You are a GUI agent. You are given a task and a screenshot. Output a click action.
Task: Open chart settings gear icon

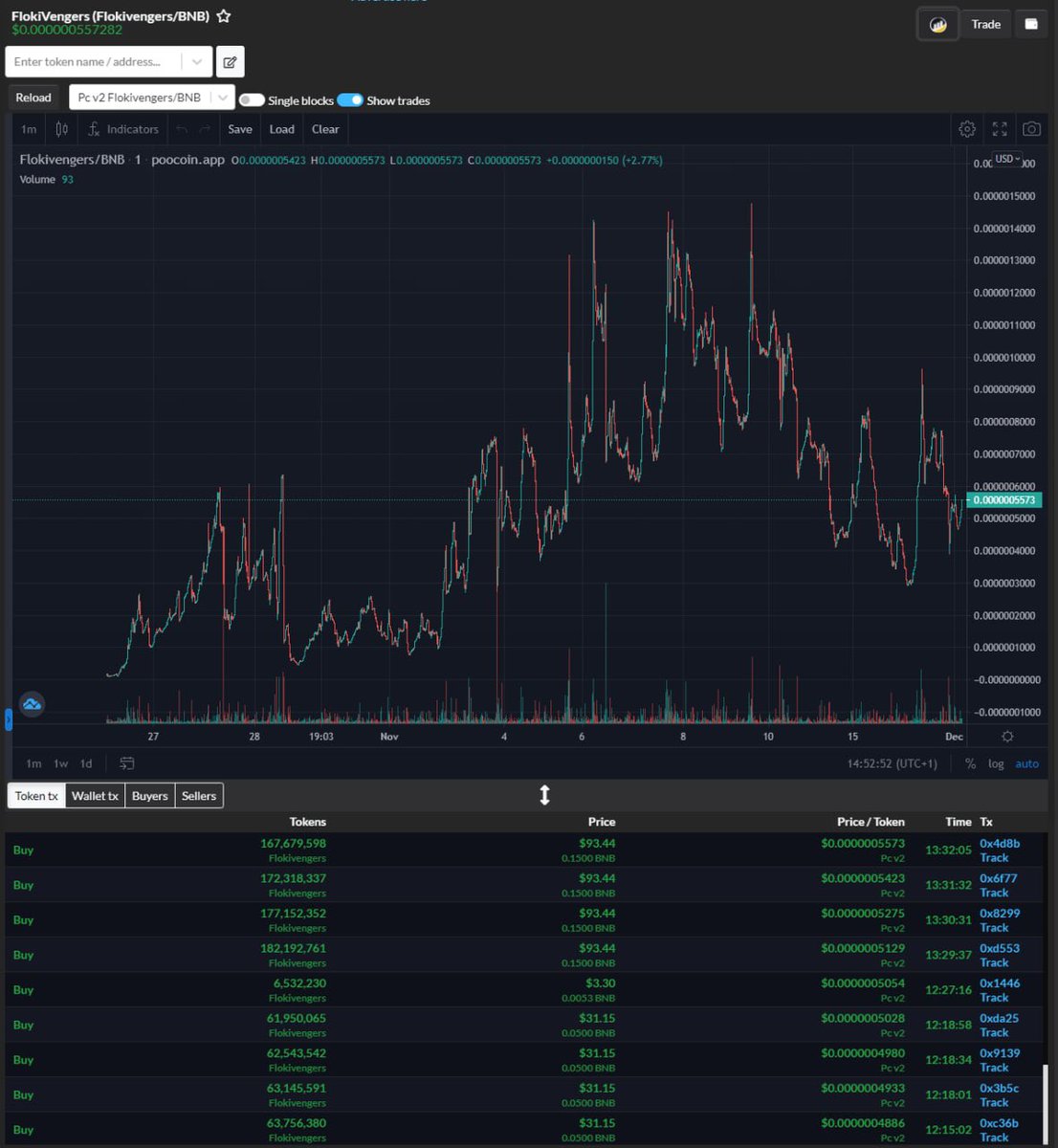(x=967, y=129)
